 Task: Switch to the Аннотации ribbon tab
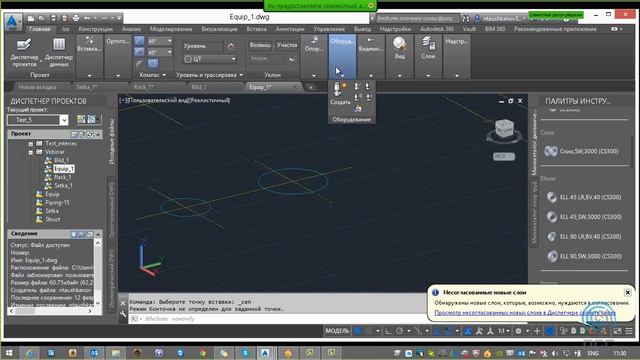[290, 29]
